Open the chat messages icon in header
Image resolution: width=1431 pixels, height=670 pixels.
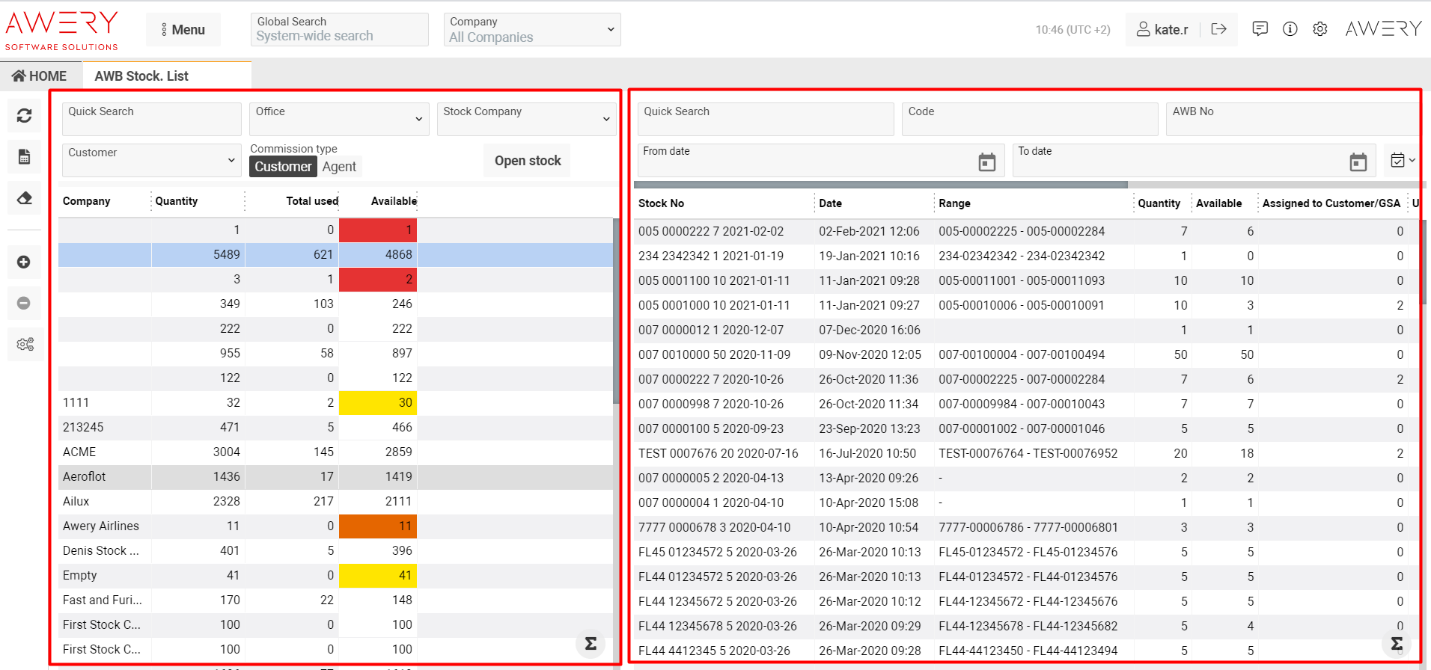click(1260, 29)
